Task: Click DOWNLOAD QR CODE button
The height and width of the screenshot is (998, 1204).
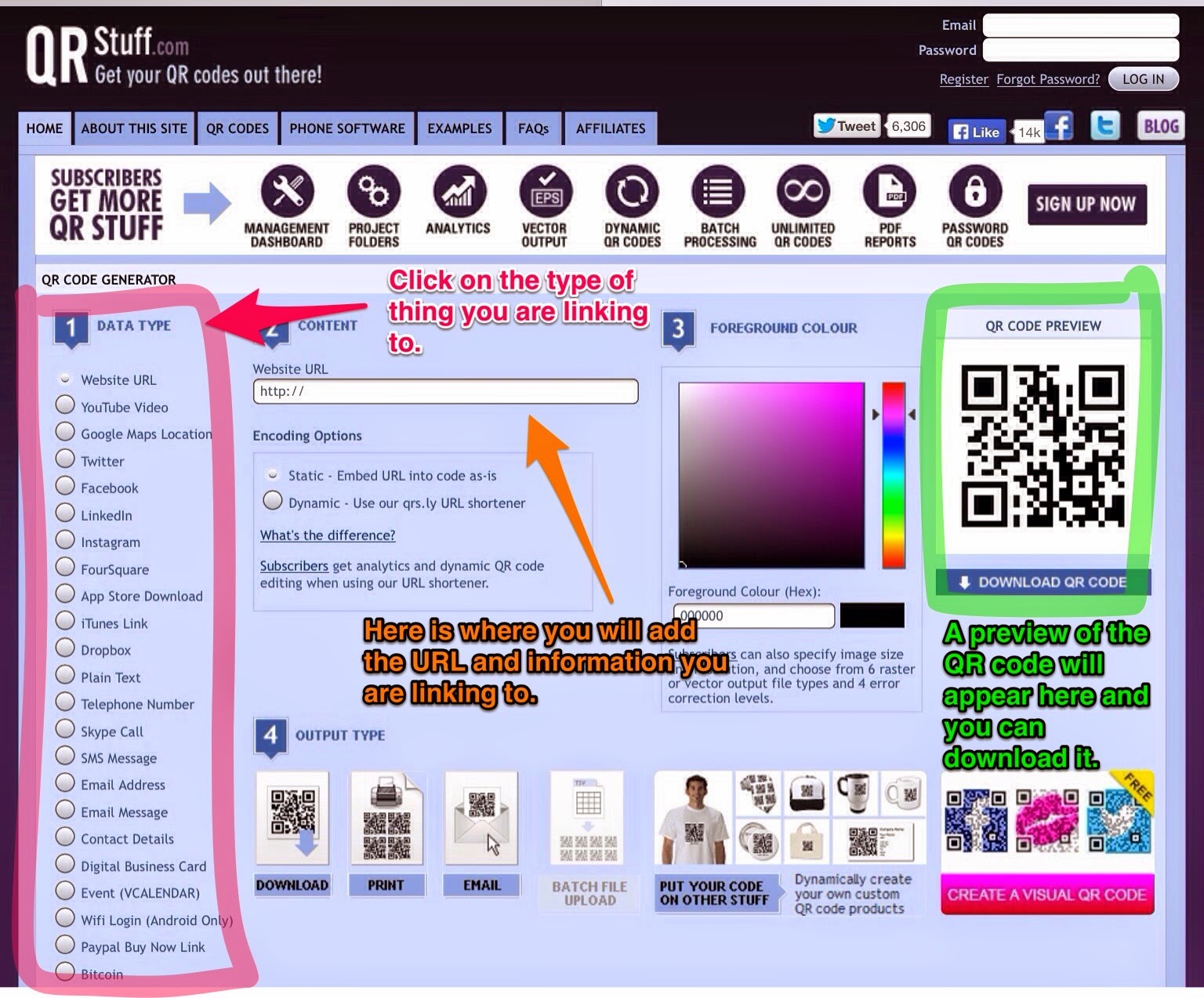Action: coord(1043,582)
